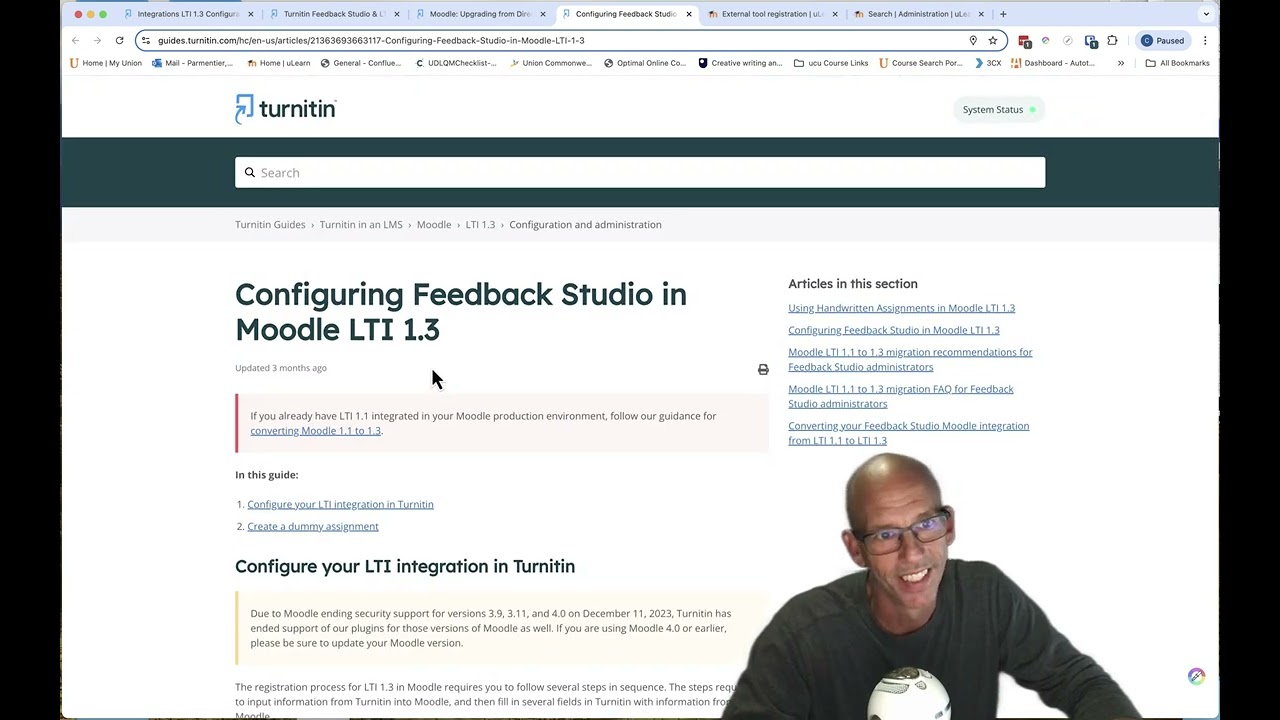This screenshot has height=720, width=1280.
Task: Open the Paused profile button
Action: tap(1164, 41)
